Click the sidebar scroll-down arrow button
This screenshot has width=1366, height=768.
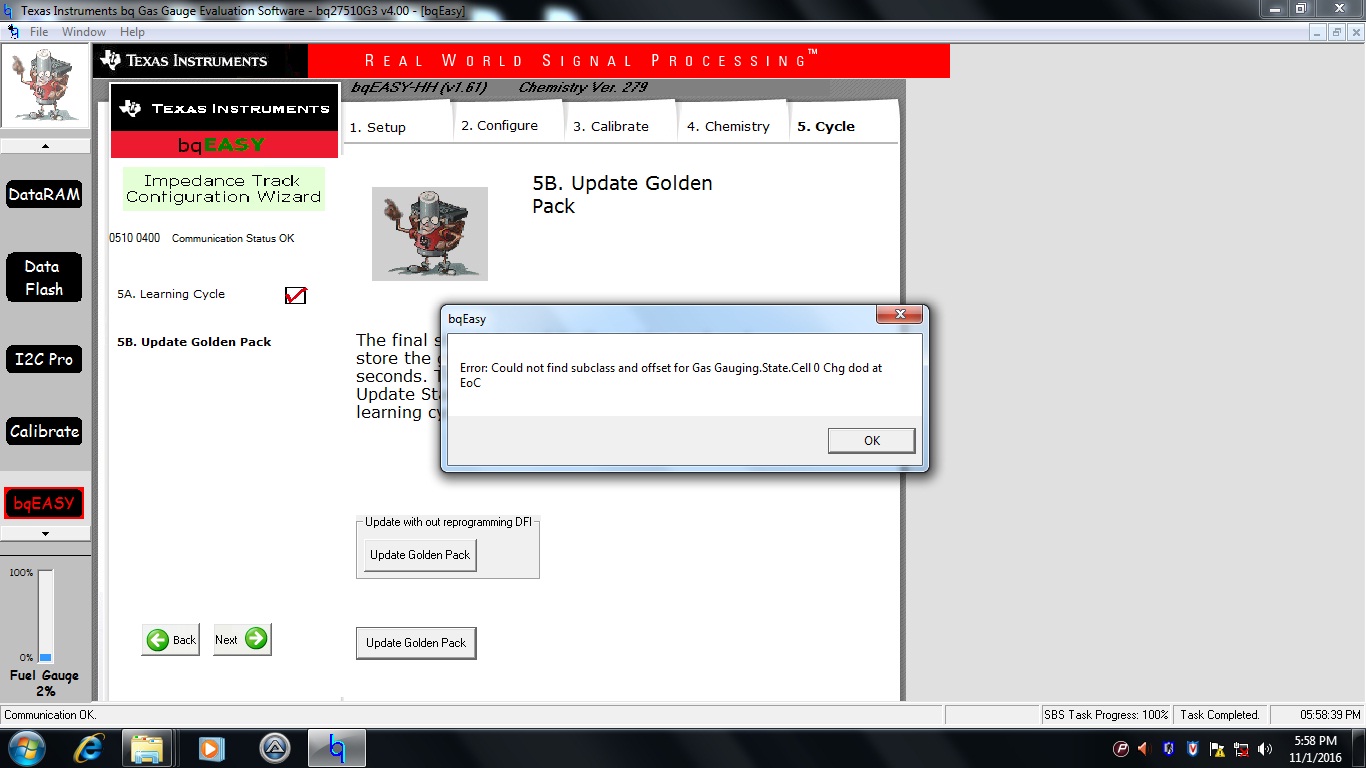pyautogui.click(x=45, y=534)
